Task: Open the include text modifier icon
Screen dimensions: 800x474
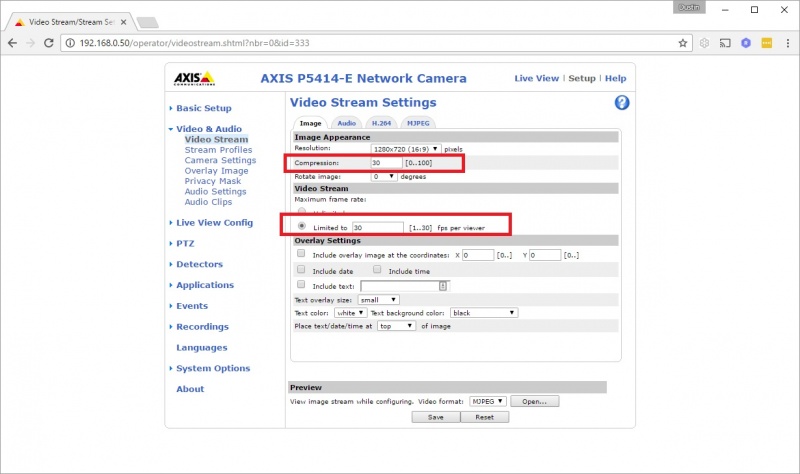Action: coord(443,286)
